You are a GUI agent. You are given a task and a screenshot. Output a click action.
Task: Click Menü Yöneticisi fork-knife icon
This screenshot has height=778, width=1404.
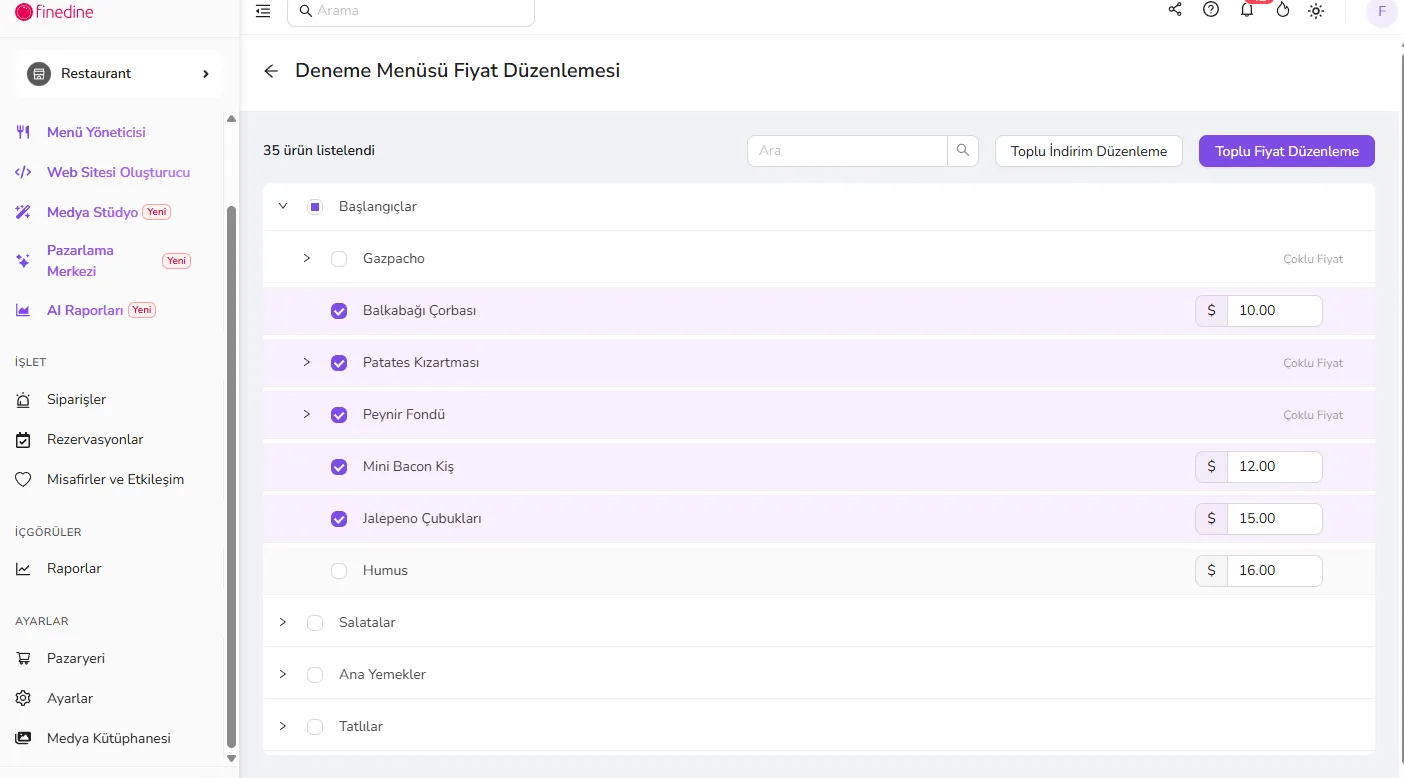[x=23, y=132]
